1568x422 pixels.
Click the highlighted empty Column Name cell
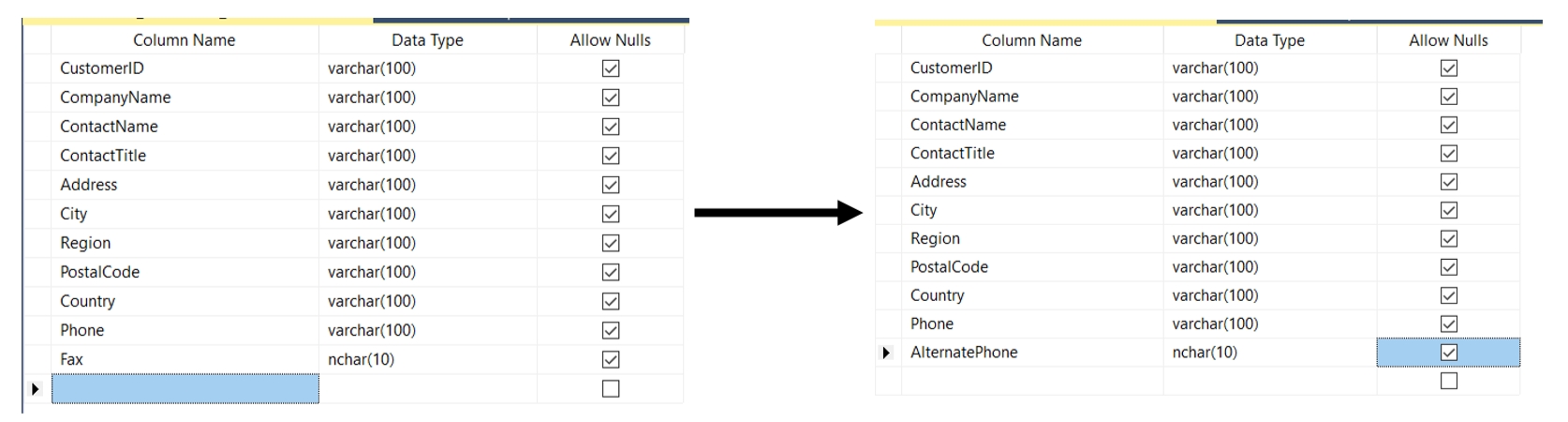pos(185,388)
